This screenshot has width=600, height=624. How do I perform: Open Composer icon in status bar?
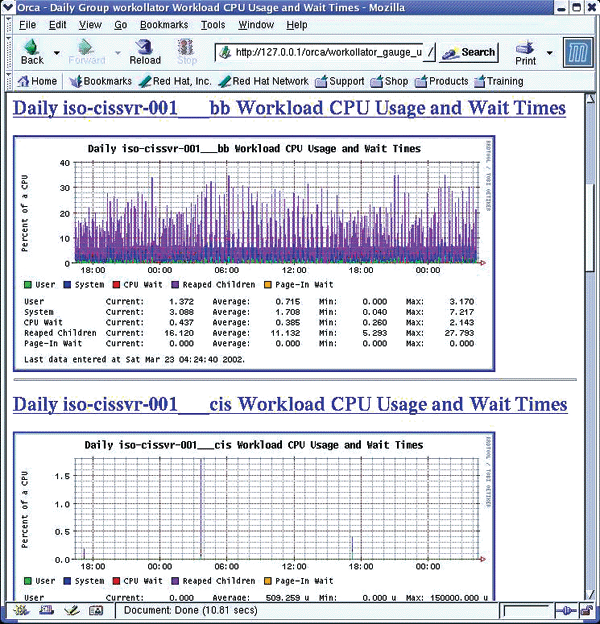pos(71,610)
